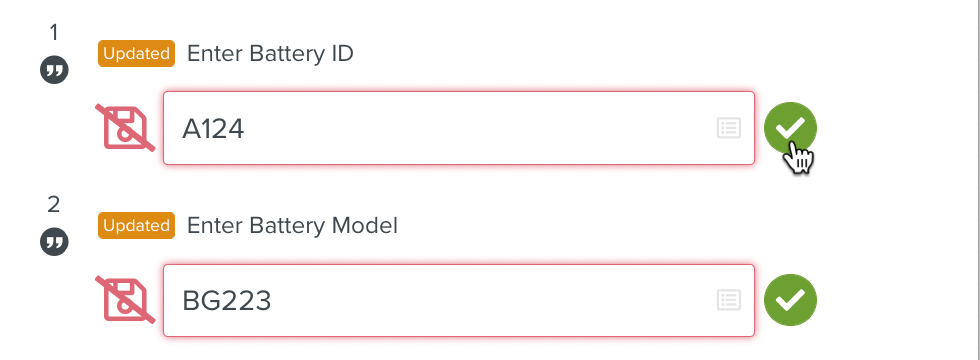Click the BG223 value text
980x360 pixels.
point(226,301)
